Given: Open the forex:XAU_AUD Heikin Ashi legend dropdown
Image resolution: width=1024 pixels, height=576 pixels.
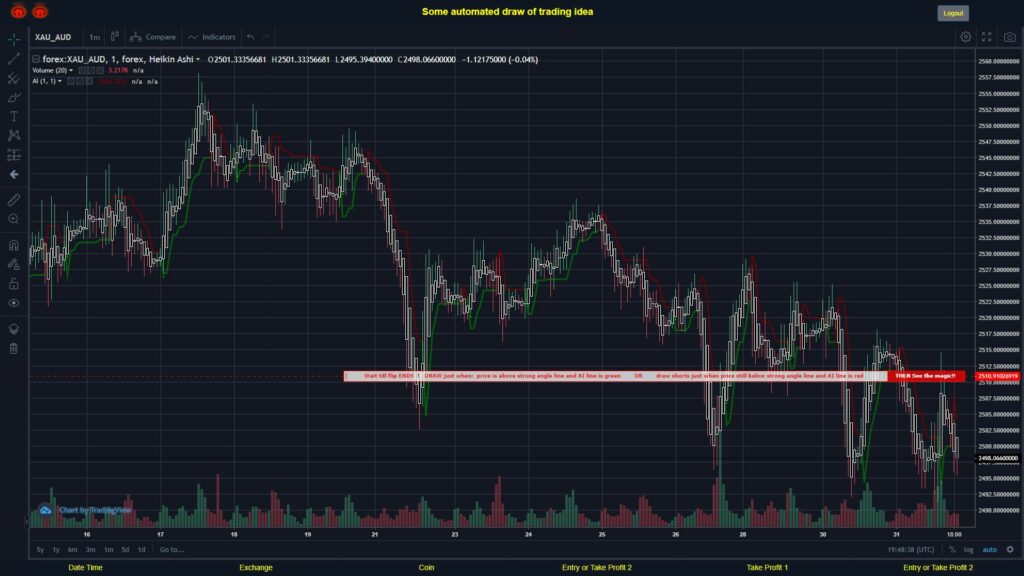Looking at the screenshot, I should point(198,59).
